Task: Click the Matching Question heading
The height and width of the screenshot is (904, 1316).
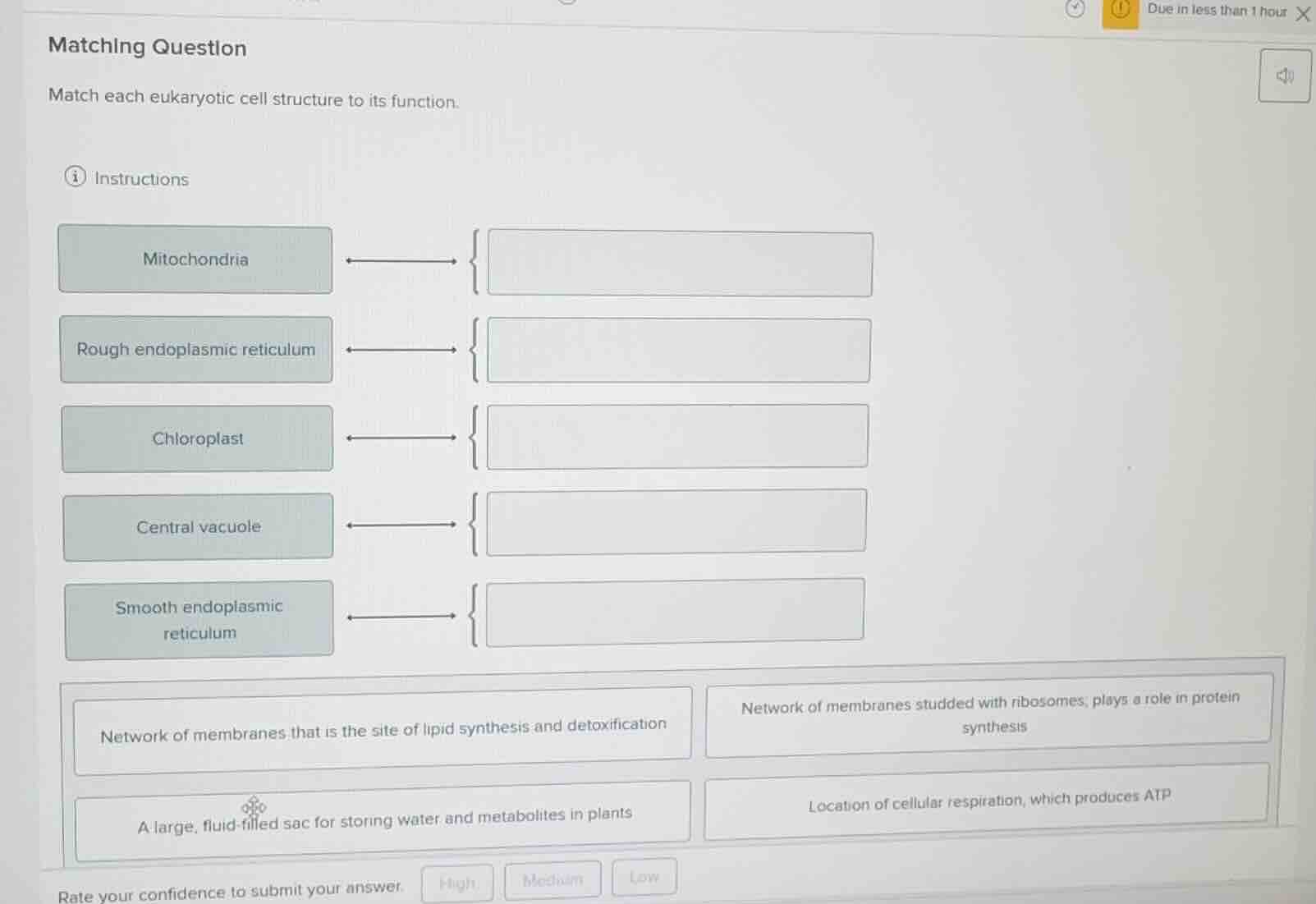Action: coord(146,48)
